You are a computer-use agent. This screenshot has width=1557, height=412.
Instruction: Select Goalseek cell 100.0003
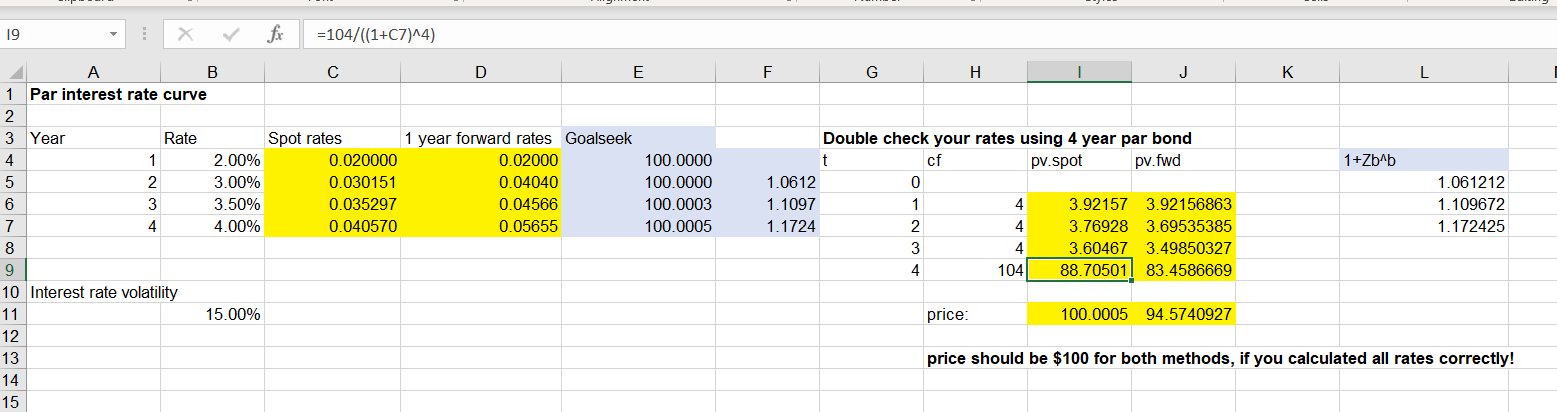pos(638,204)
